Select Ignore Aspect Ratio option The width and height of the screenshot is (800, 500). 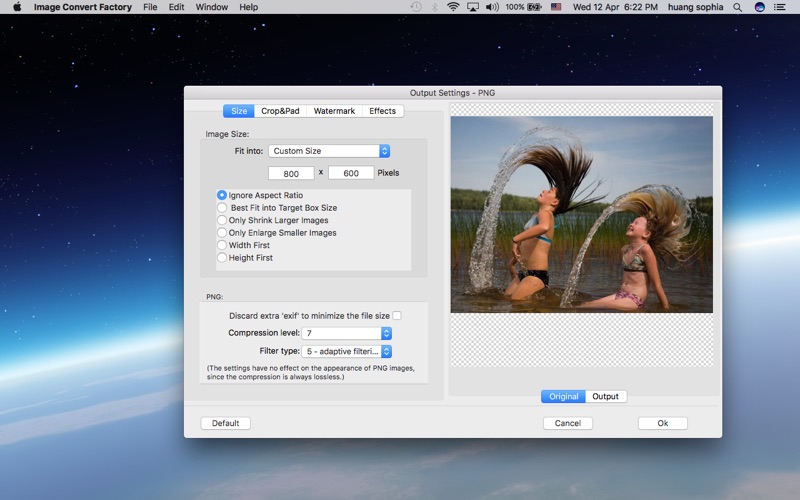260,195
